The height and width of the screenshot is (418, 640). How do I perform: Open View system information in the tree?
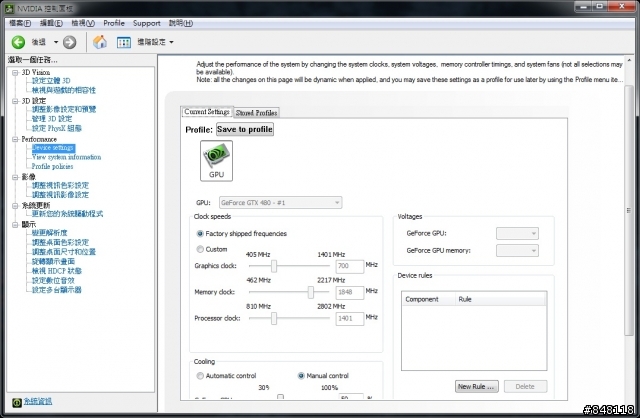[x=67, y=157]
